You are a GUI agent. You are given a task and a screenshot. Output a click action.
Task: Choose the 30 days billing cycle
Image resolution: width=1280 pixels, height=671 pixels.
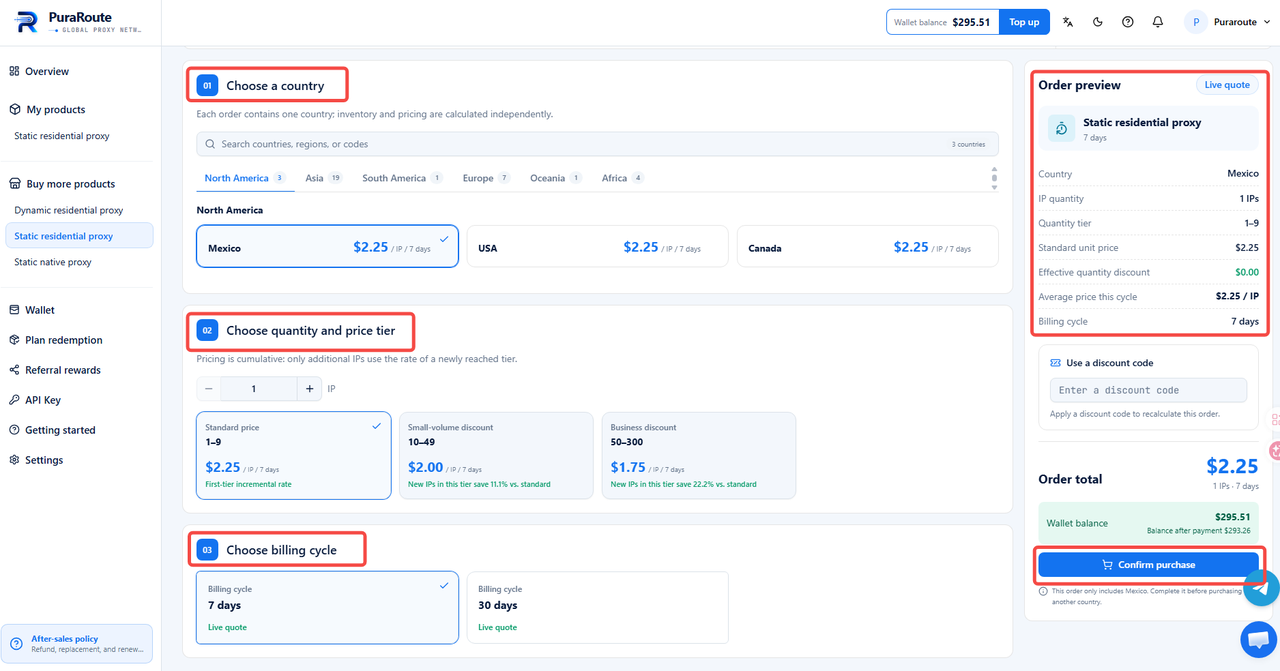[x=597, y=608]
